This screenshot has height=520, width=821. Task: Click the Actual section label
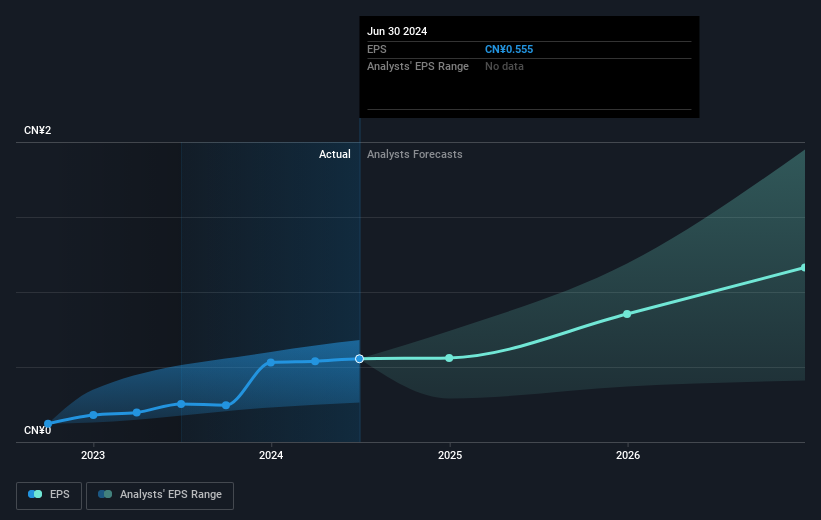pos(335,154)
